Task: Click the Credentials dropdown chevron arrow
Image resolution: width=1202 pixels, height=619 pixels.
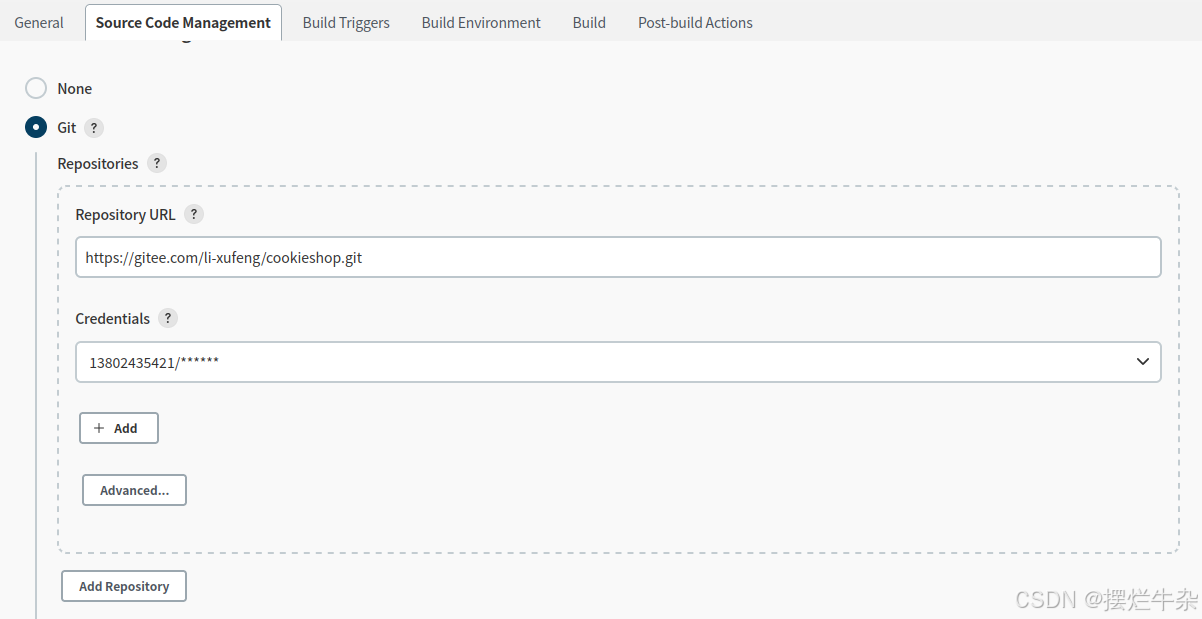Action: point(1143,362)
